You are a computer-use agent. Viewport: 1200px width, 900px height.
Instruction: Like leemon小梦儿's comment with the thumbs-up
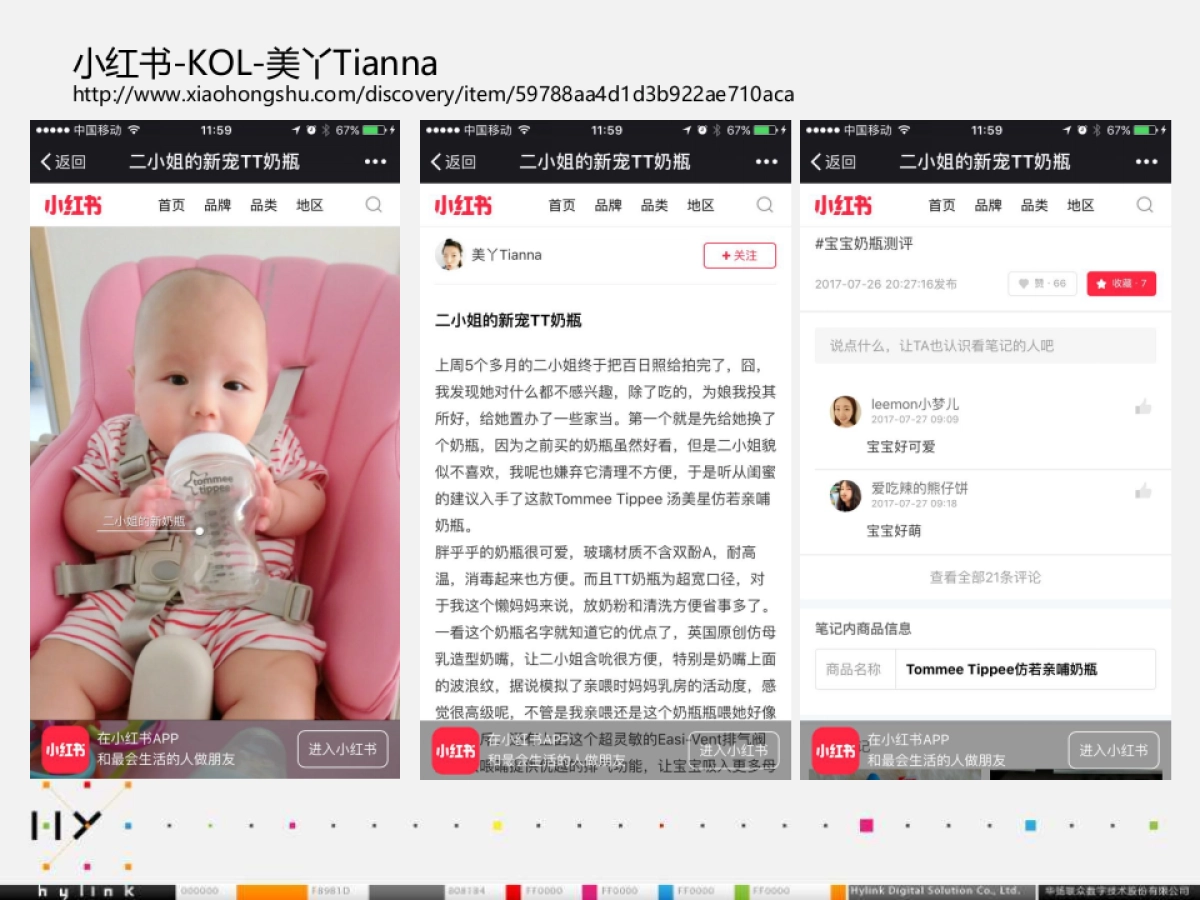[x=1143, y=407]
